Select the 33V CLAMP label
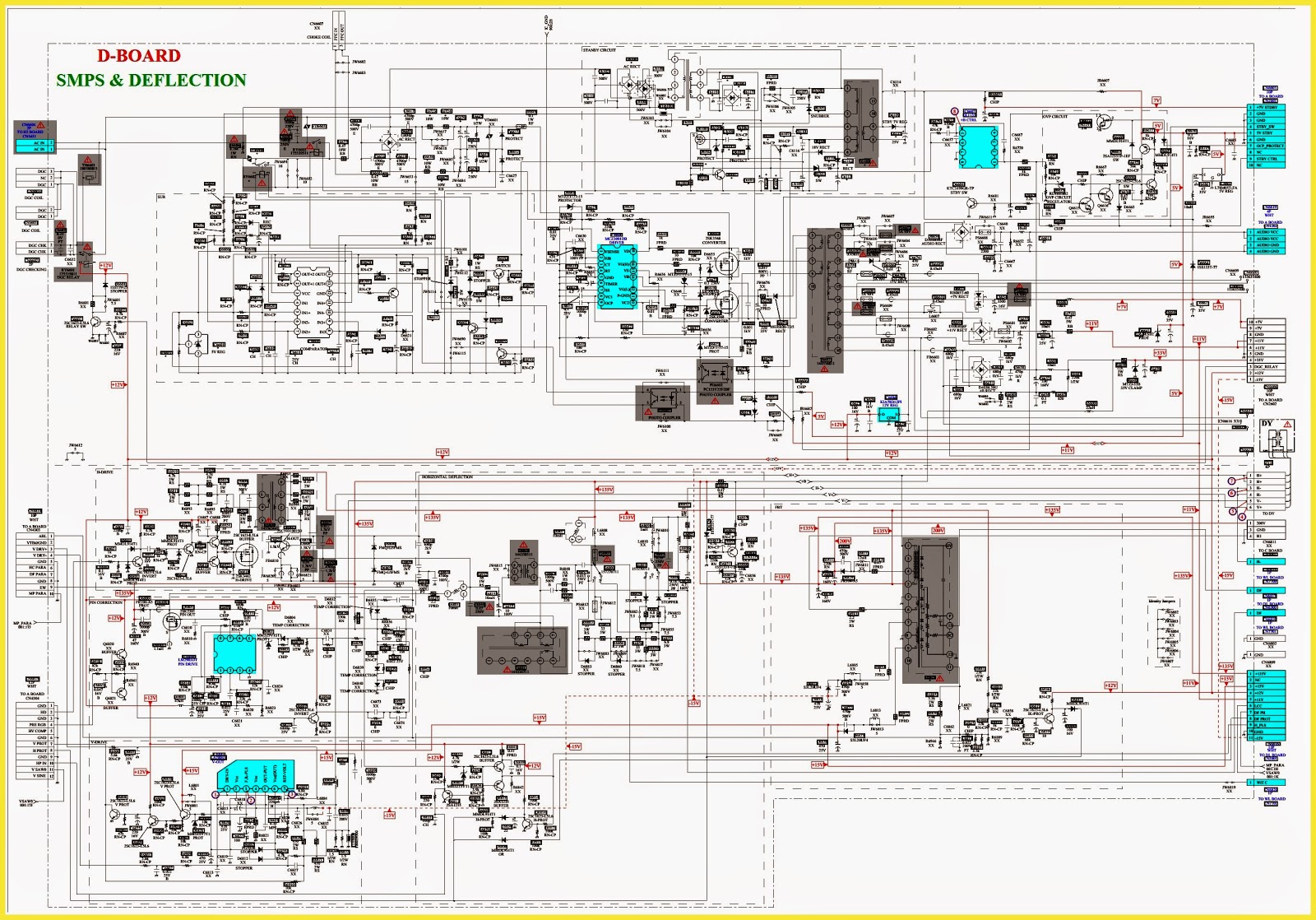The height and width of the screenshot is (920, 1316). coord(1131,388)
